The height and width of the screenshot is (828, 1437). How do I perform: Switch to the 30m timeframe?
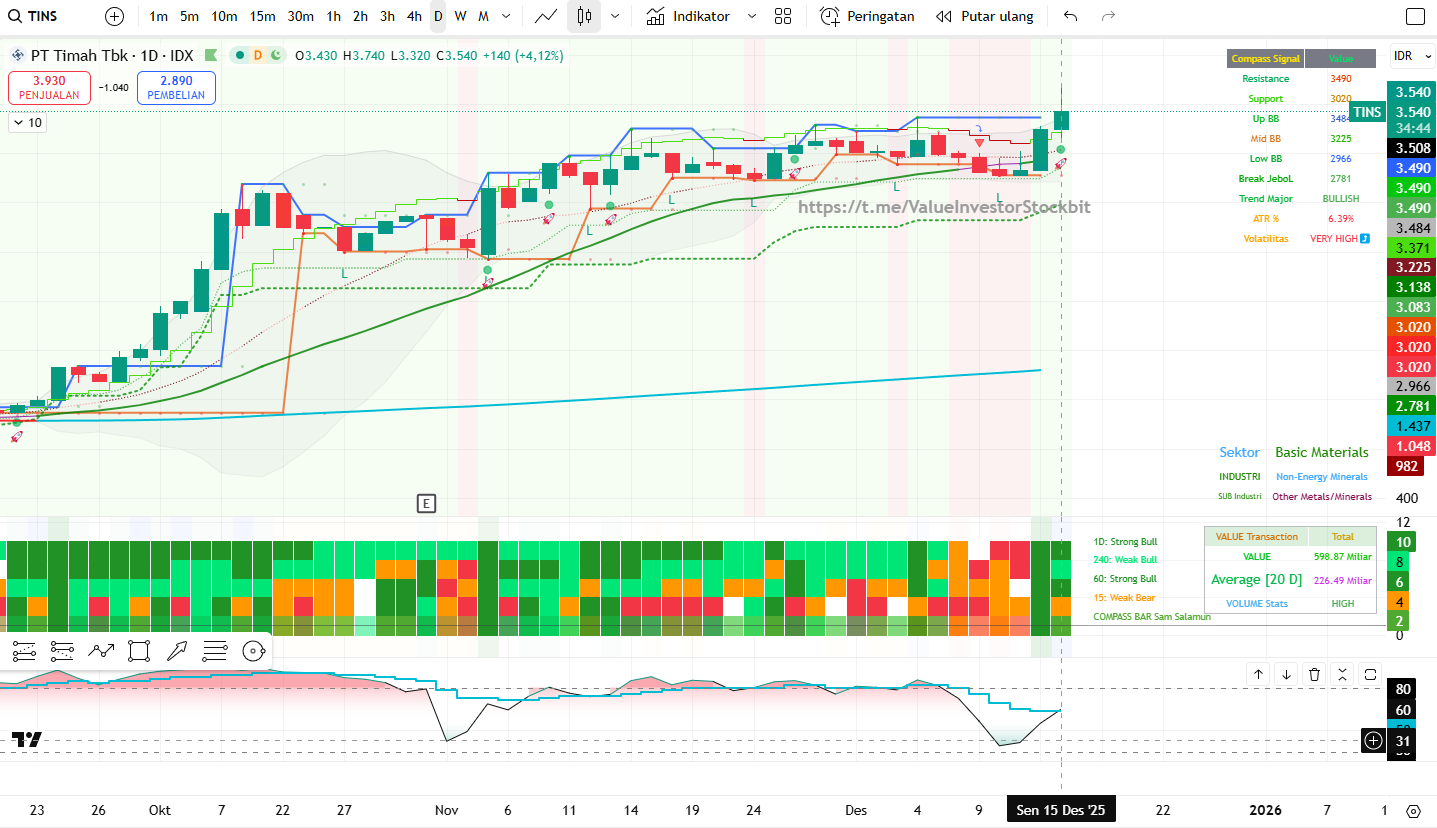(x=300, y=16)
